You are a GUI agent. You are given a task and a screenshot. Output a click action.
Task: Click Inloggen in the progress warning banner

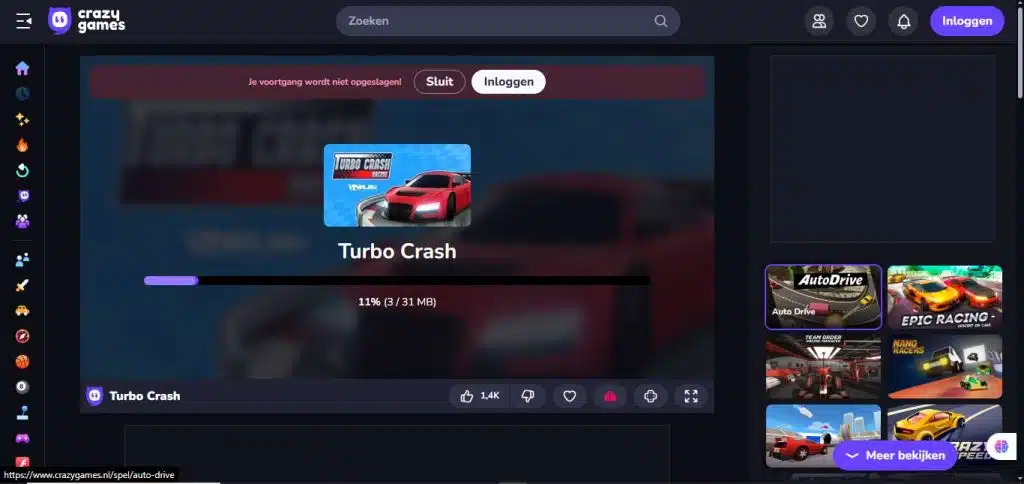click(x=509, y=82)
